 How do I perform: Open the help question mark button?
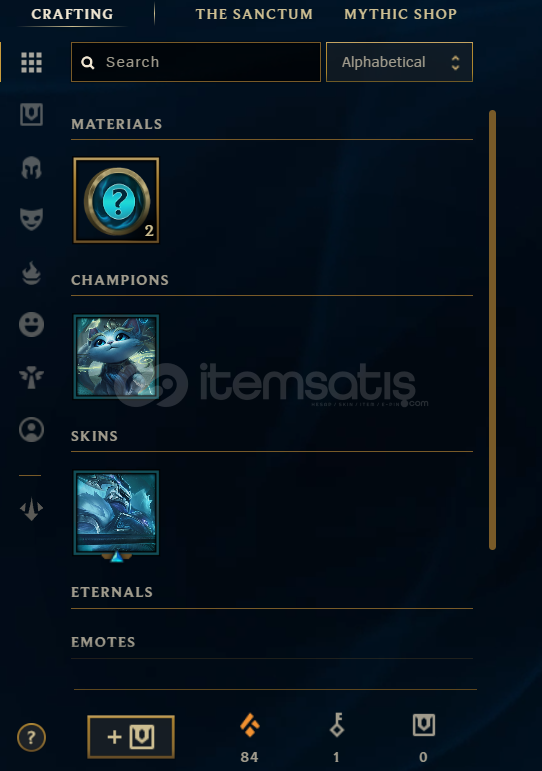pos(31,737)
